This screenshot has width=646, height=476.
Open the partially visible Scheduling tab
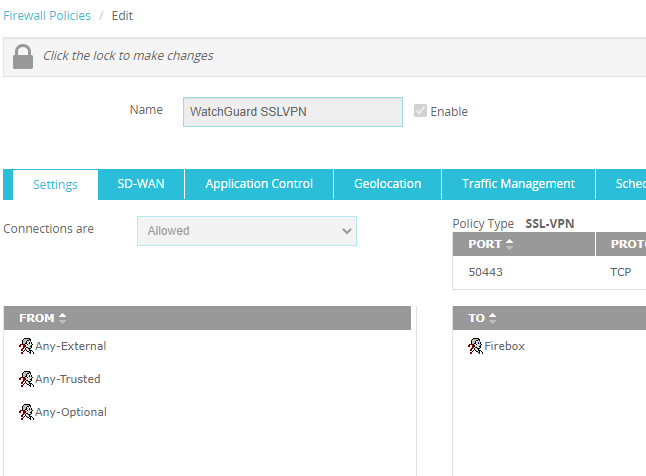coord(621,184)
